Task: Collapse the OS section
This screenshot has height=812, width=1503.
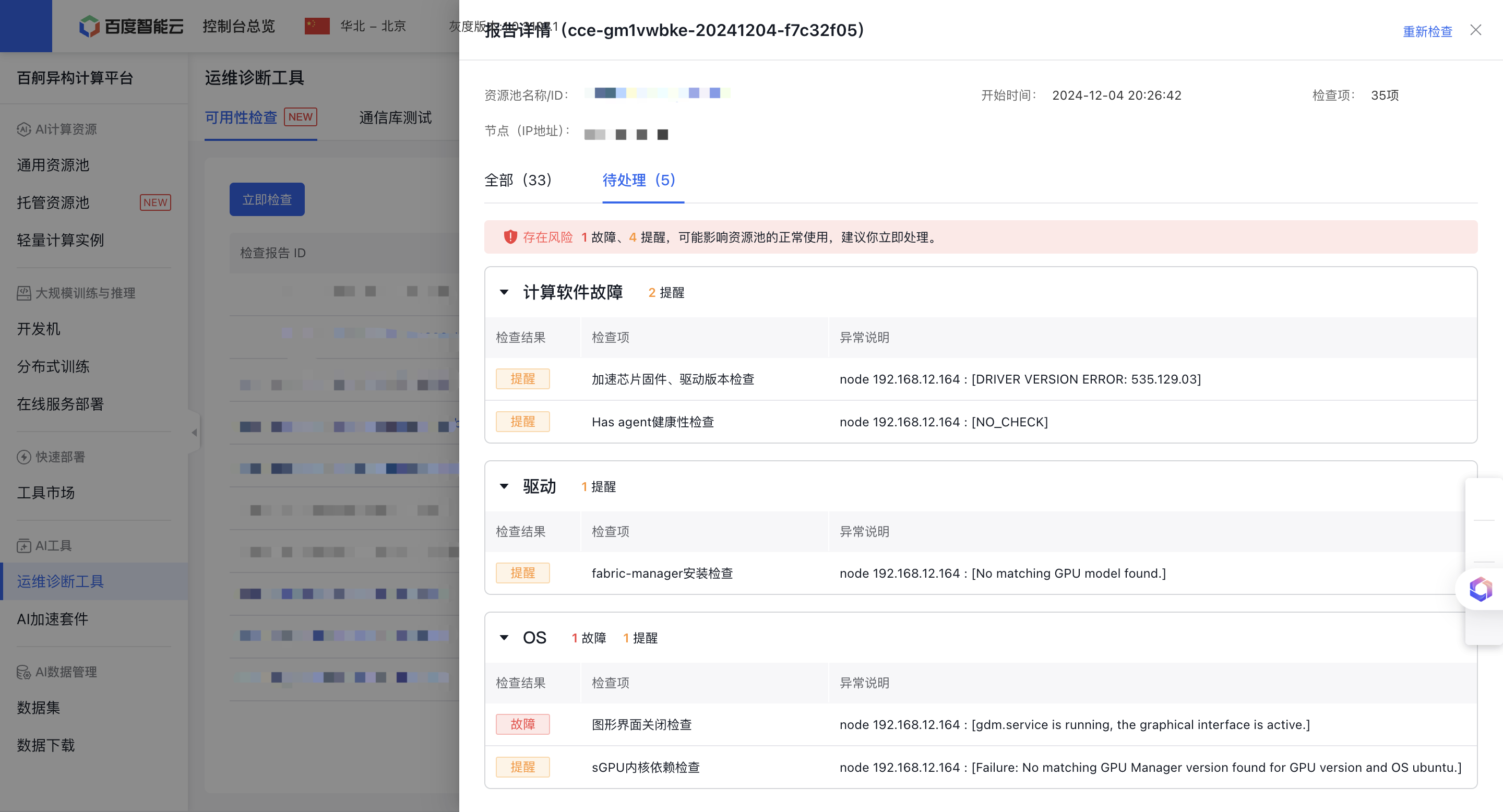Action: tap(504, 638)
